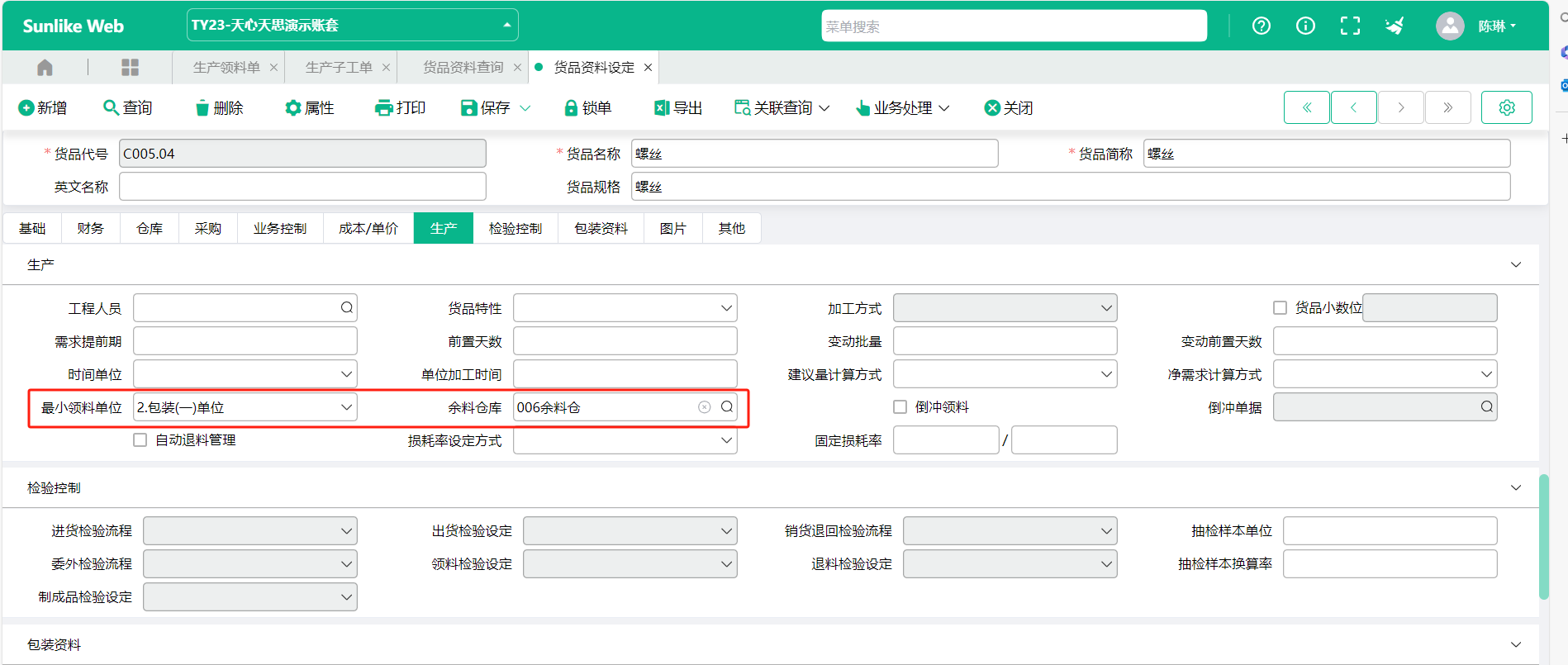Toggle 自动退料管理 checkbox
This screenshot has height=665, width=1568.
(x=140, y=439)
